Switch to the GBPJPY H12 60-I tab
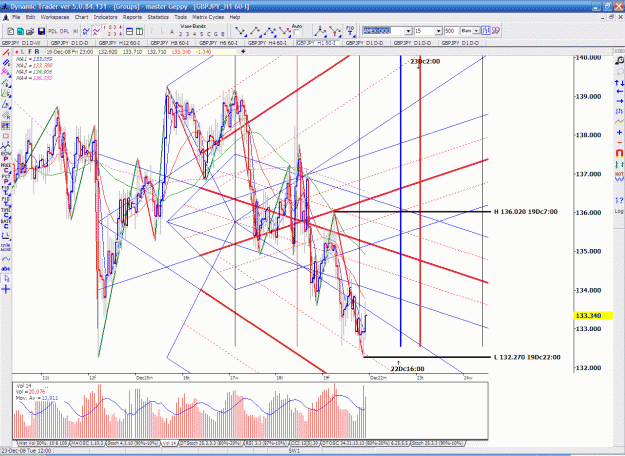This screenshot has width=625, height=456. [119, 43]
